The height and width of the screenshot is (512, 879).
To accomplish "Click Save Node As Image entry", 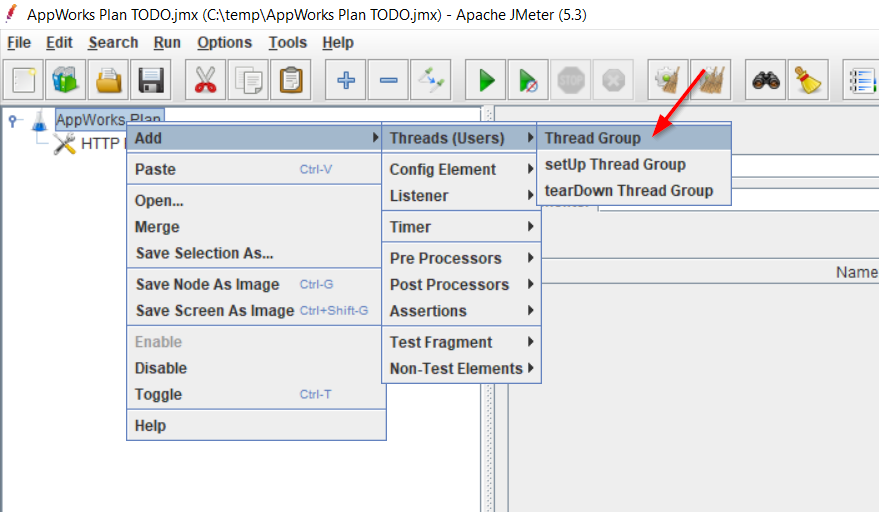I will click(207, 285).
